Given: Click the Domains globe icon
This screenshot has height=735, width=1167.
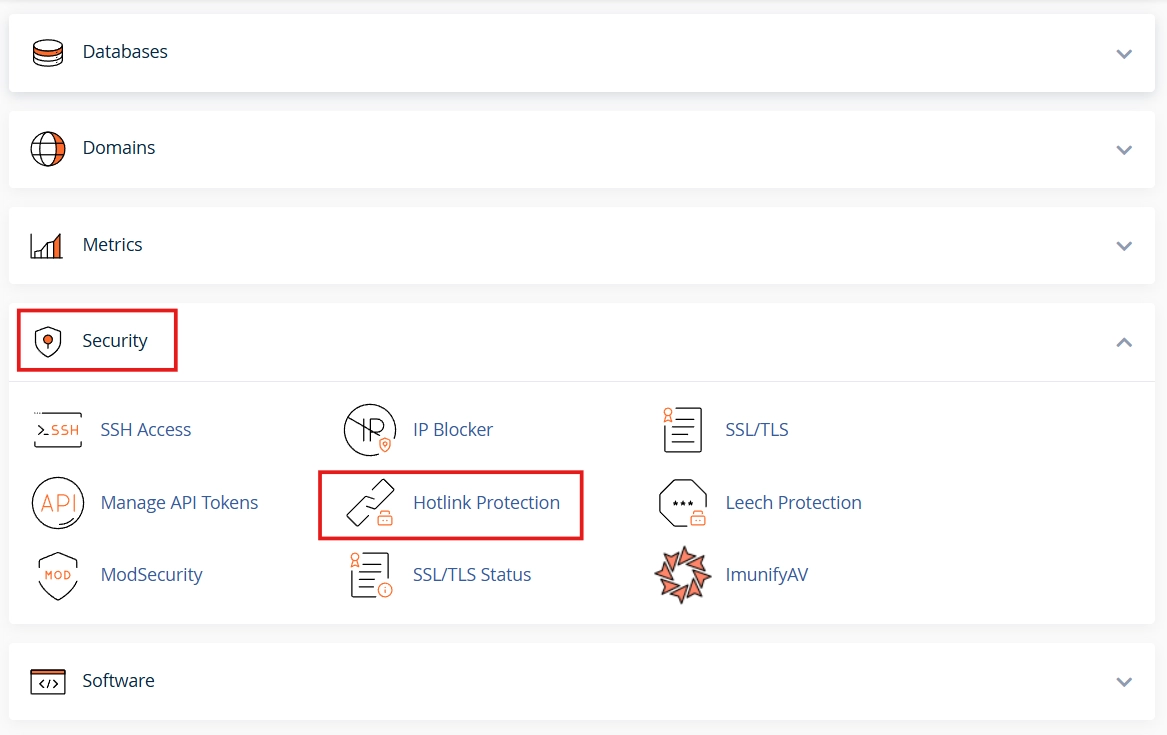Looking at the screenshot, I should click(48, 149).
